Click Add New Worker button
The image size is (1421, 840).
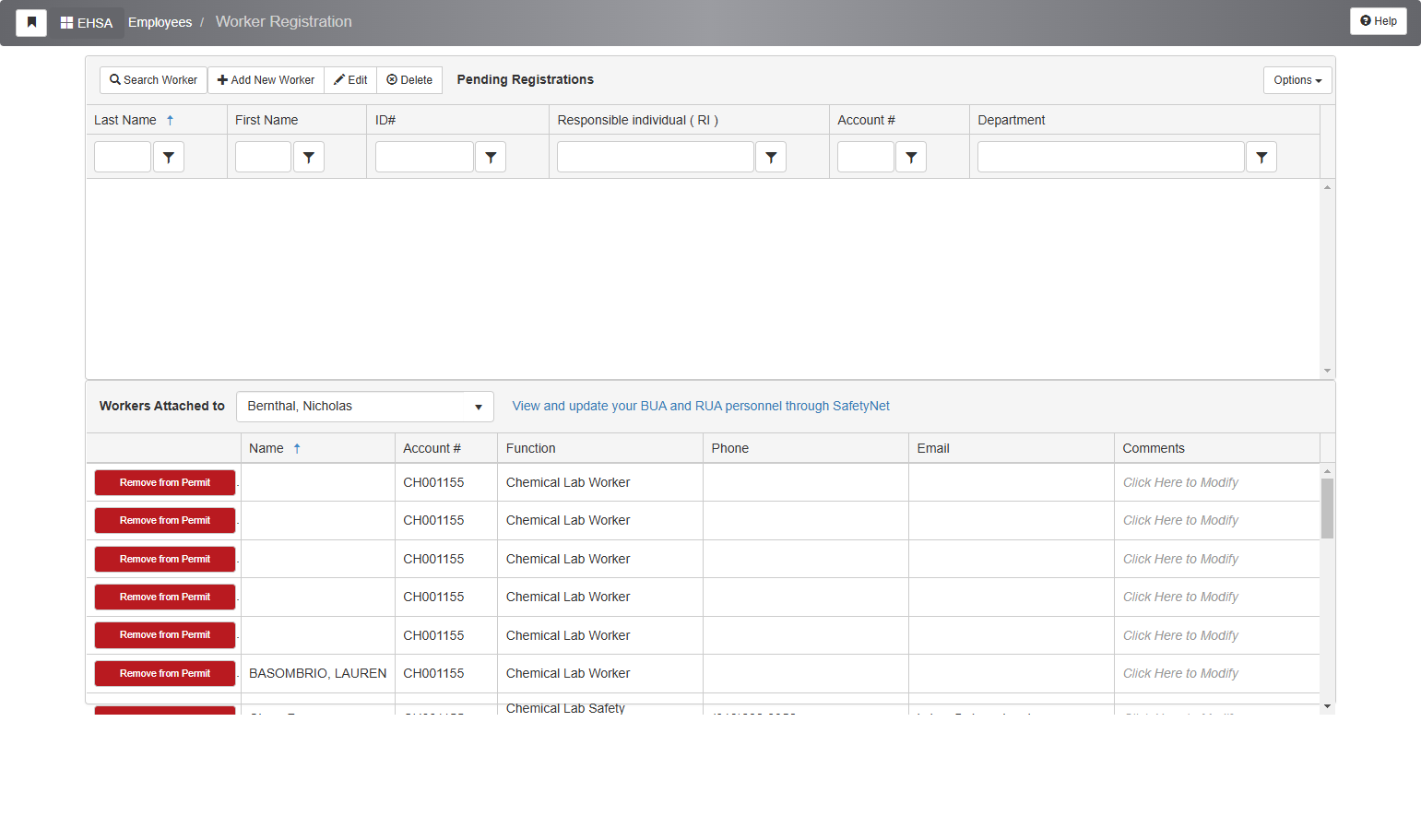pos(266,80)
